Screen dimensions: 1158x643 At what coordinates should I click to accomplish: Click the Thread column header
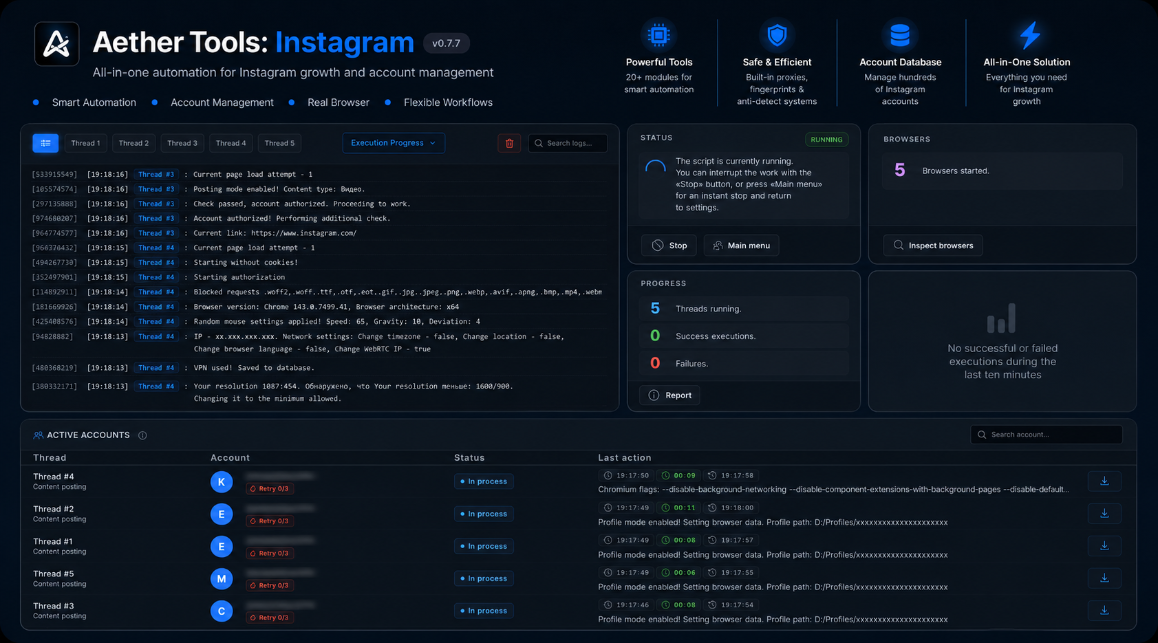pyautogui.click(x=49, y=458)
